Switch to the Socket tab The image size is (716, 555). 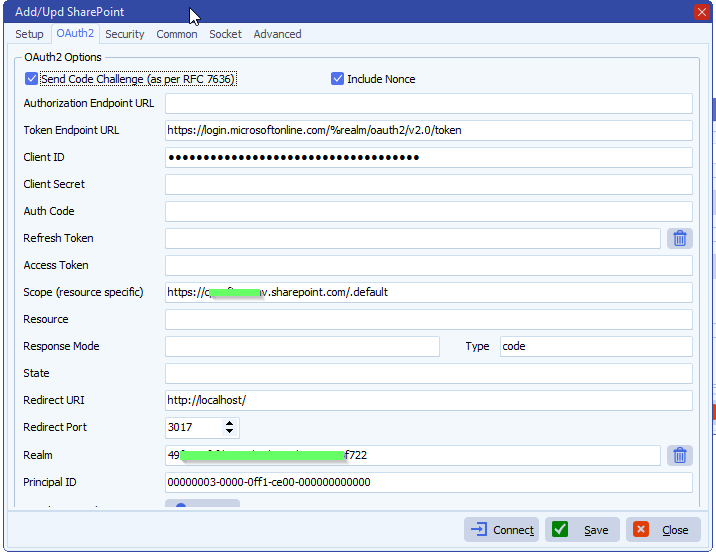pos(225,34)
